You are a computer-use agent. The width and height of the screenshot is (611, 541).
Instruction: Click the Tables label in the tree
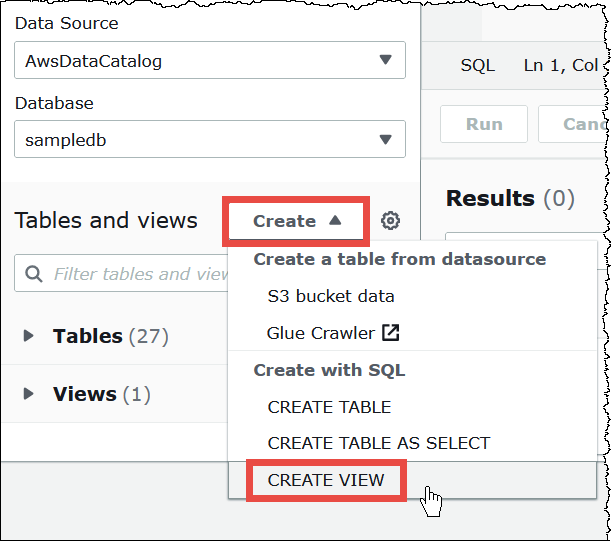(x=88, y=337)
